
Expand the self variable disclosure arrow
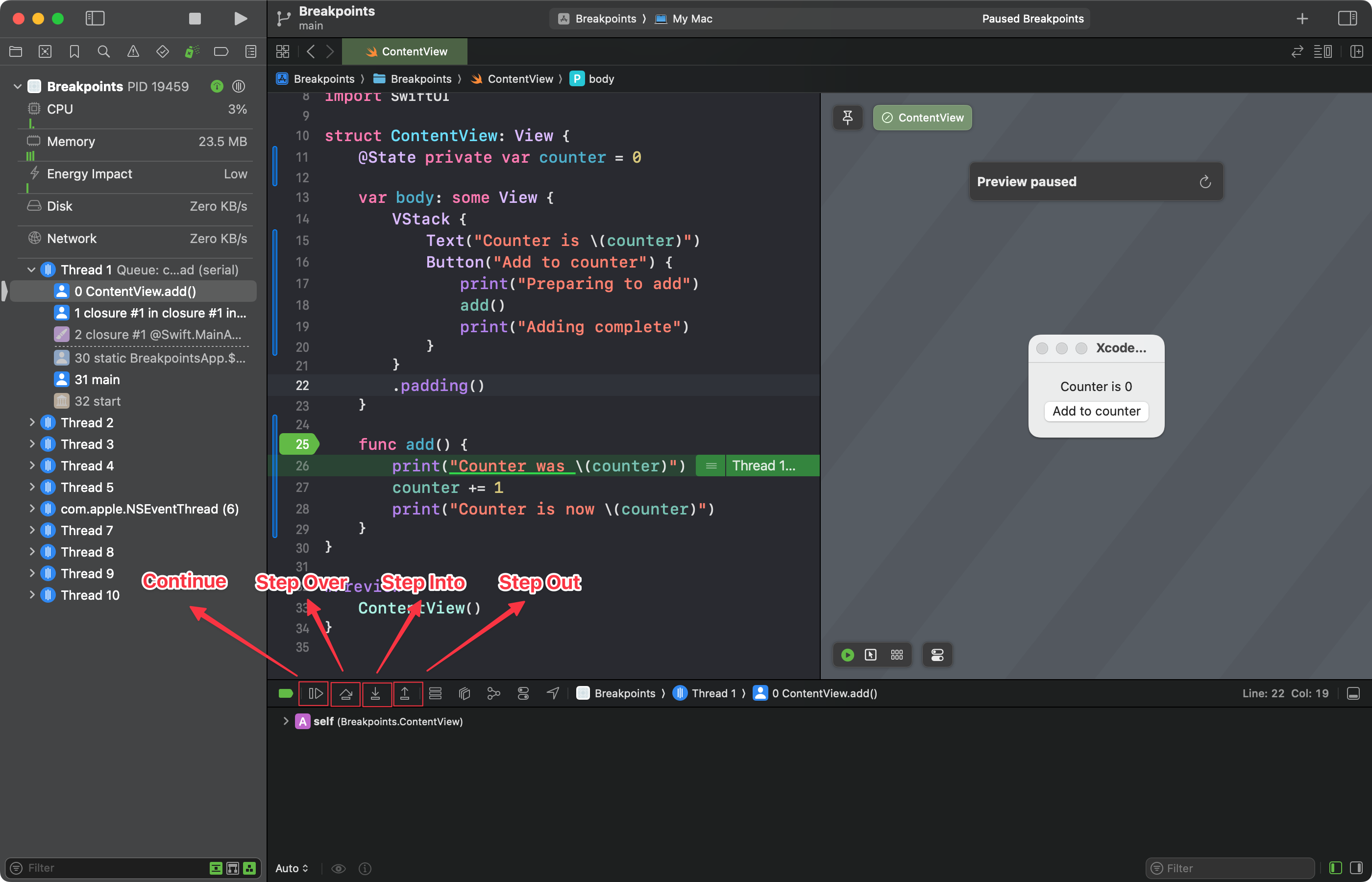[285, 722]
